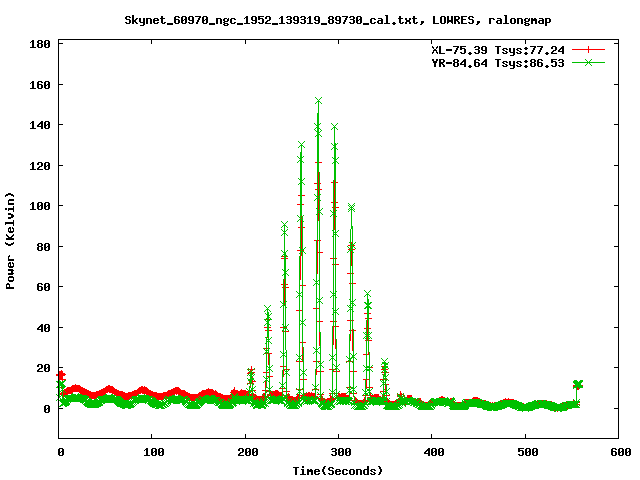Click the green YR legend line sample
Viewport: 640px width, 480px height.
click(589, 62)
